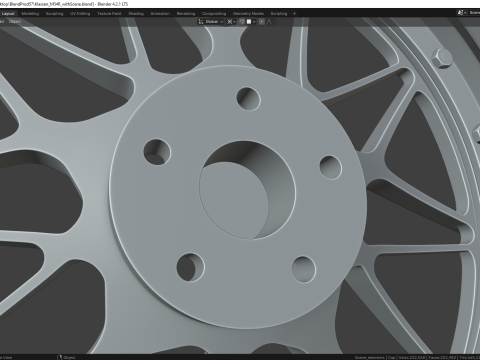Switch to the Rendering workspace
Image resolution: width=480 pixels, height=360 pixels.
(x=186, y=13)
